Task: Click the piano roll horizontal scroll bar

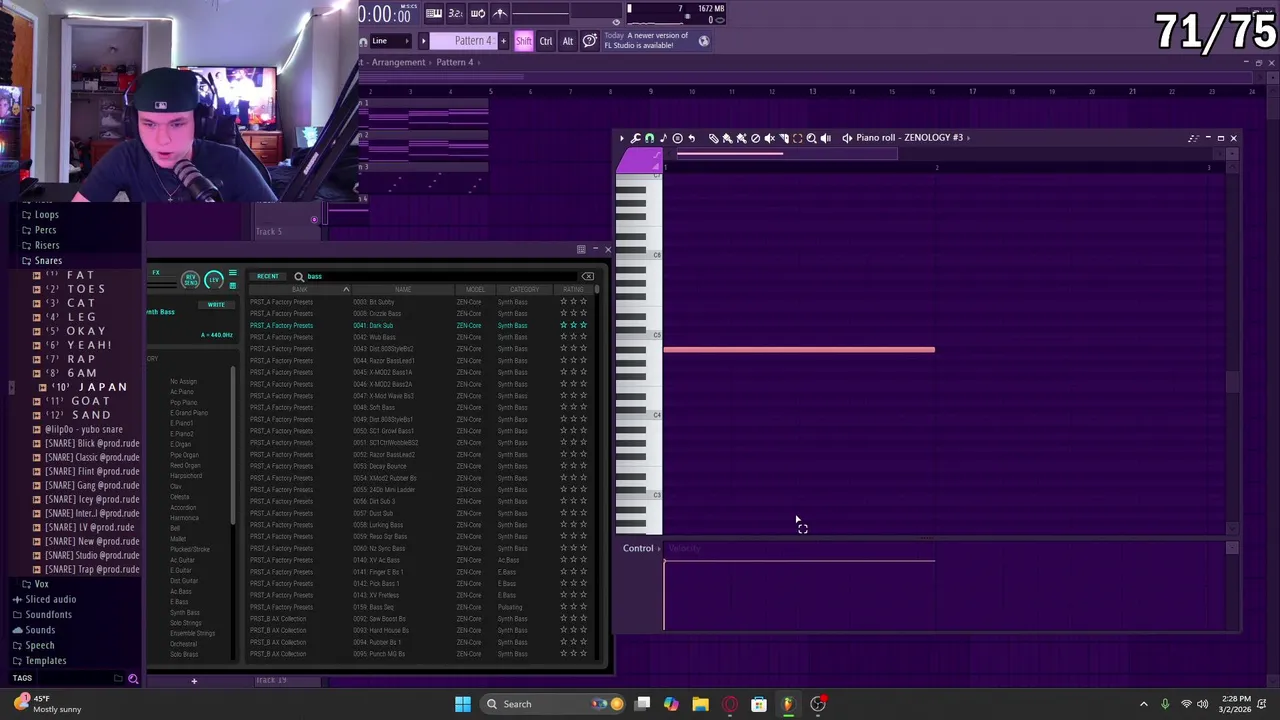Action: point(787,154)
